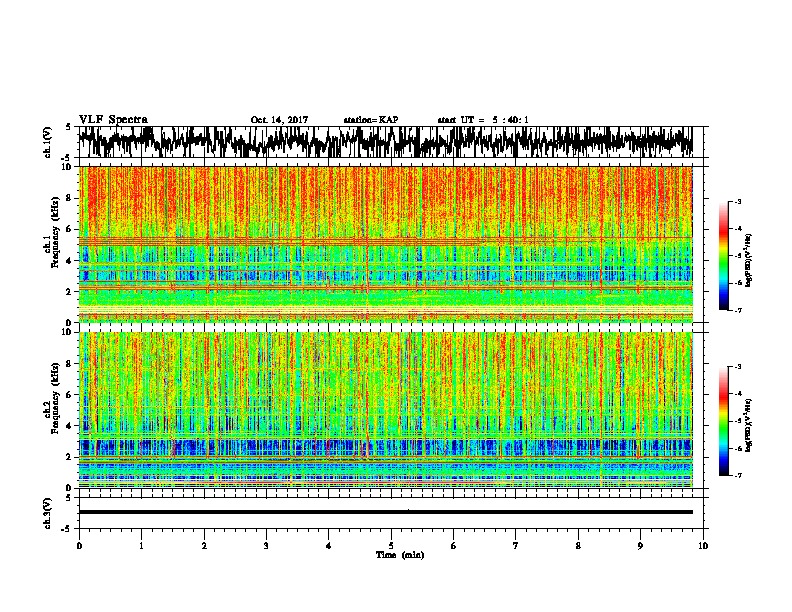The width and height of the screenshot is (792, 612).
Task: Select the "start UT = 5 :40: 1" text
Action: click(x=483, y=120)
